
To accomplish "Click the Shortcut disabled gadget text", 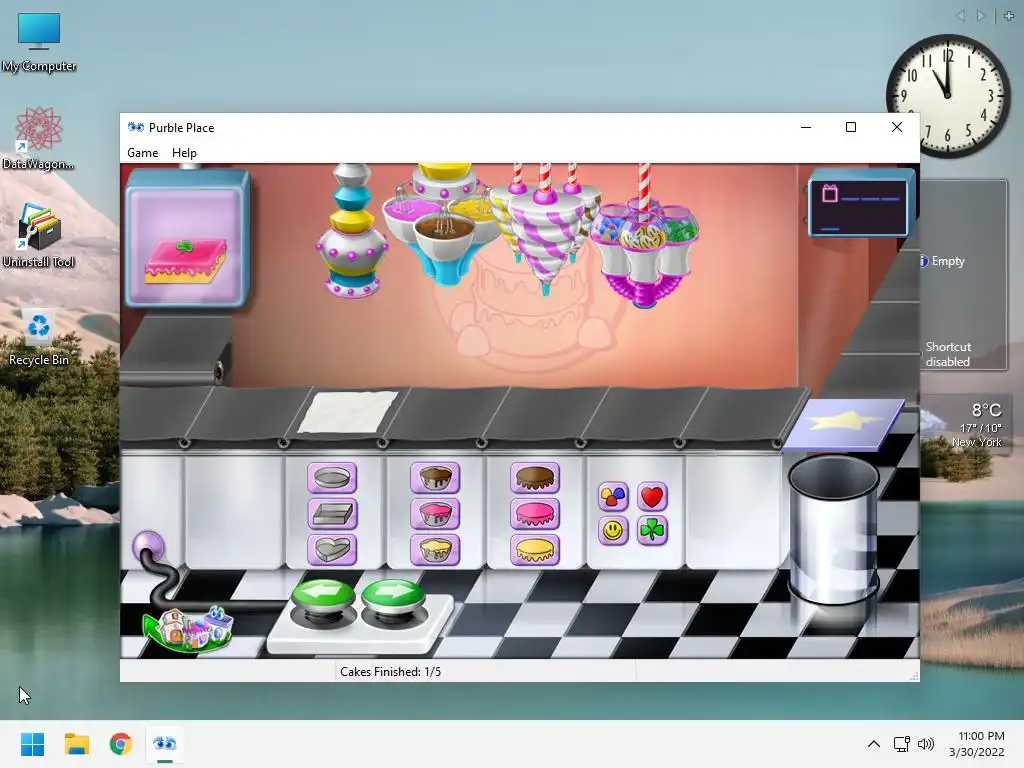I will [948, 354].
